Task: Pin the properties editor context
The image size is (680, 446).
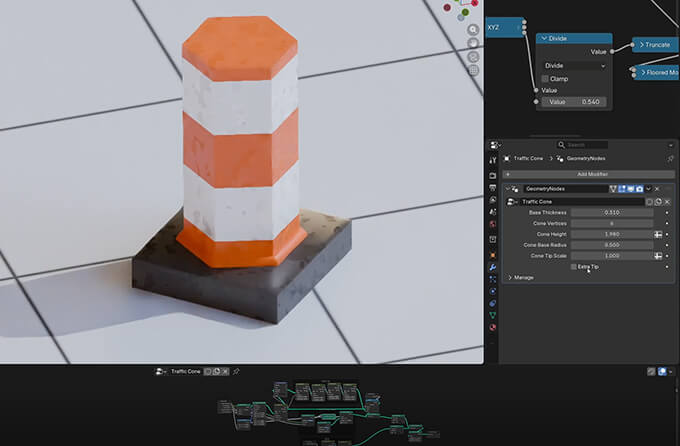Action: (669, 159)
